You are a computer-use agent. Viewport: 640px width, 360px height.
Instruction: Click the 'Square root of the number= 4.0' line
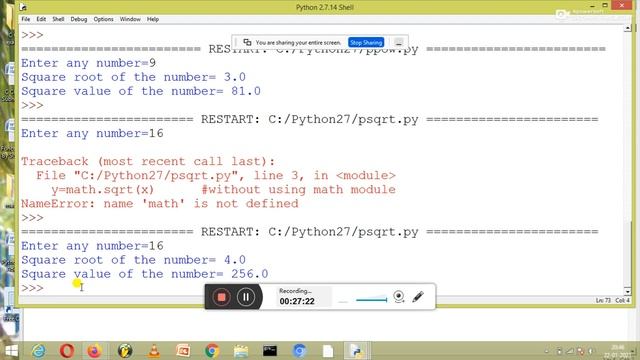(133, 260)
